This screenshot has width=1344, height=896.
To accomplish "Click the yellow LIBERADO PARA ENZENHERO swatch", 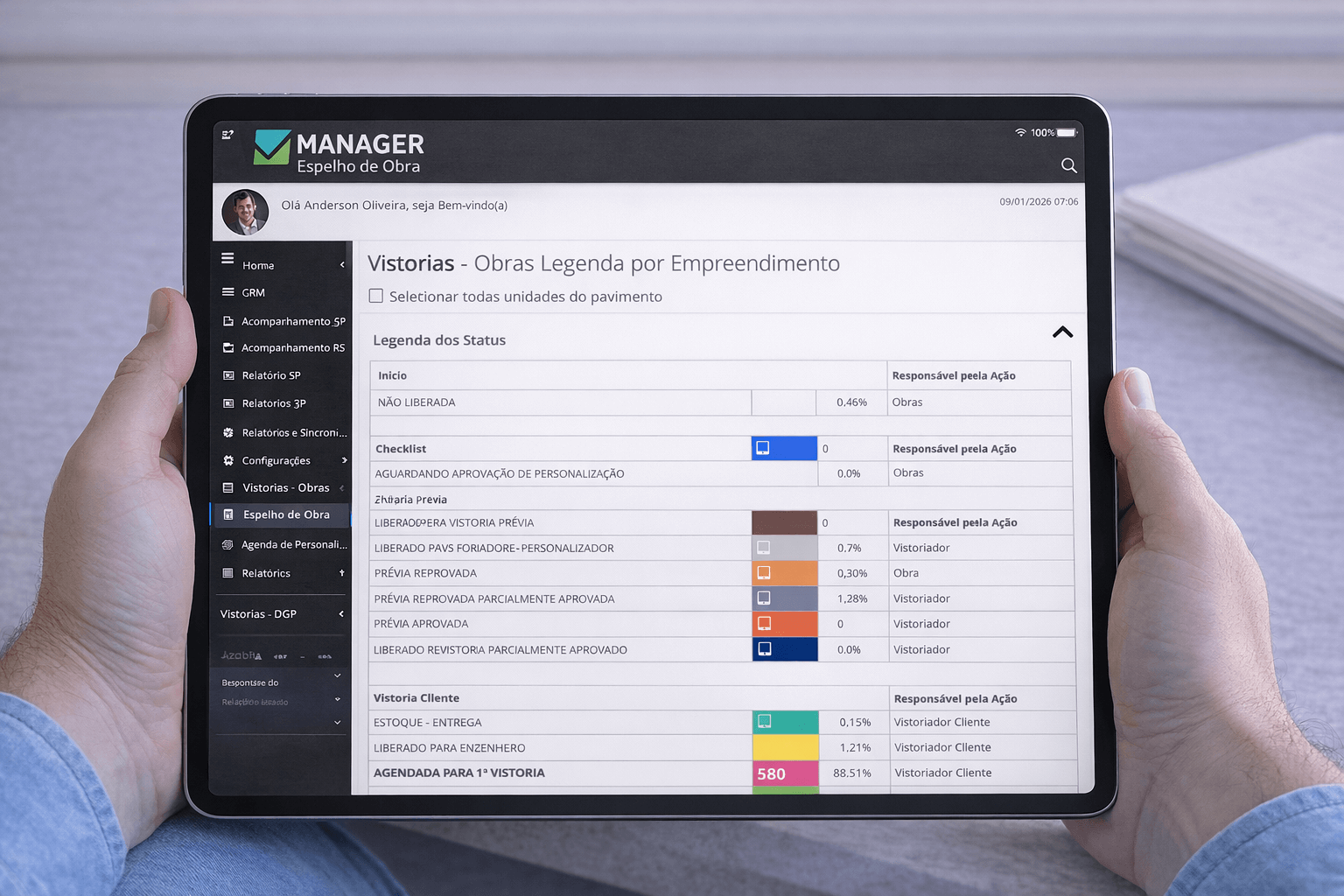I will click(785, 747).
